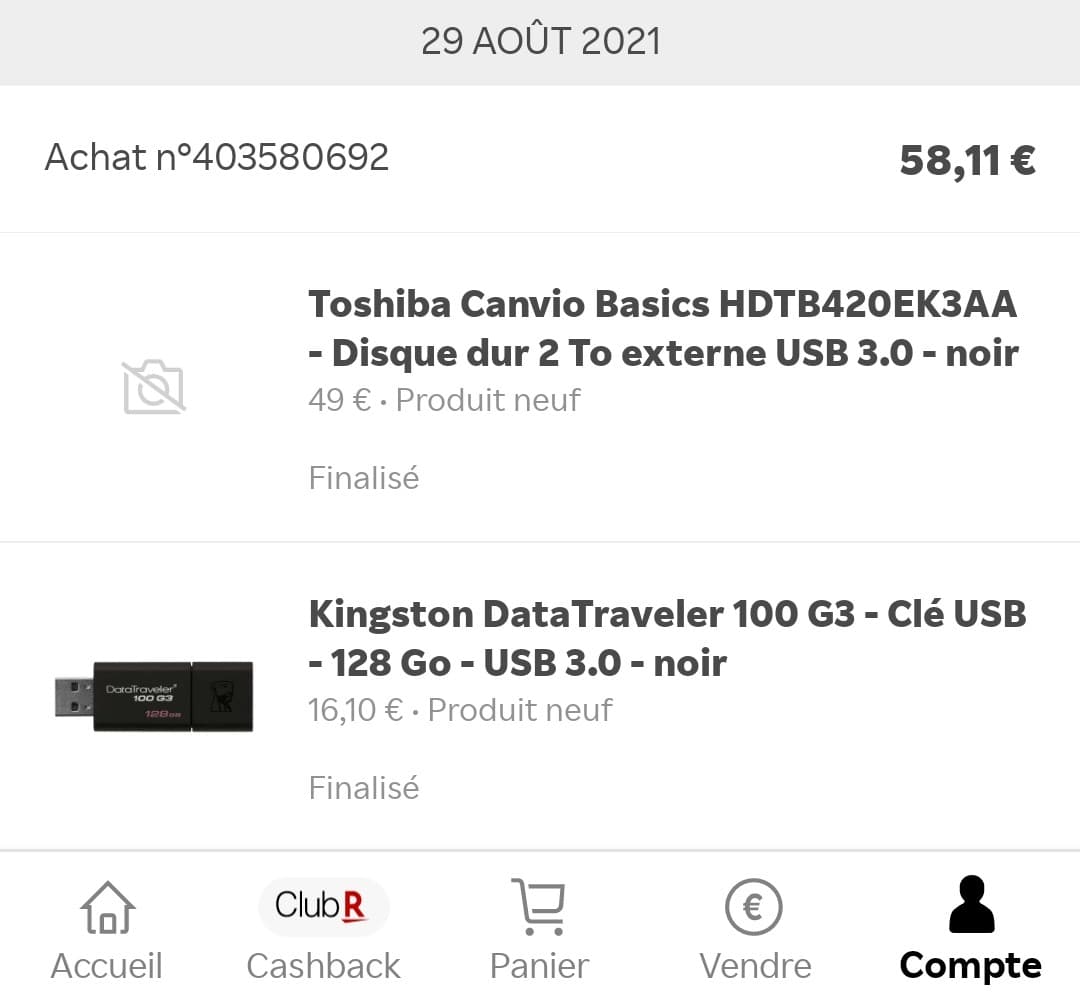Tap the Accueil home icon
The height and width of the screenshot is (998, 1080).
tap(108, 908)
